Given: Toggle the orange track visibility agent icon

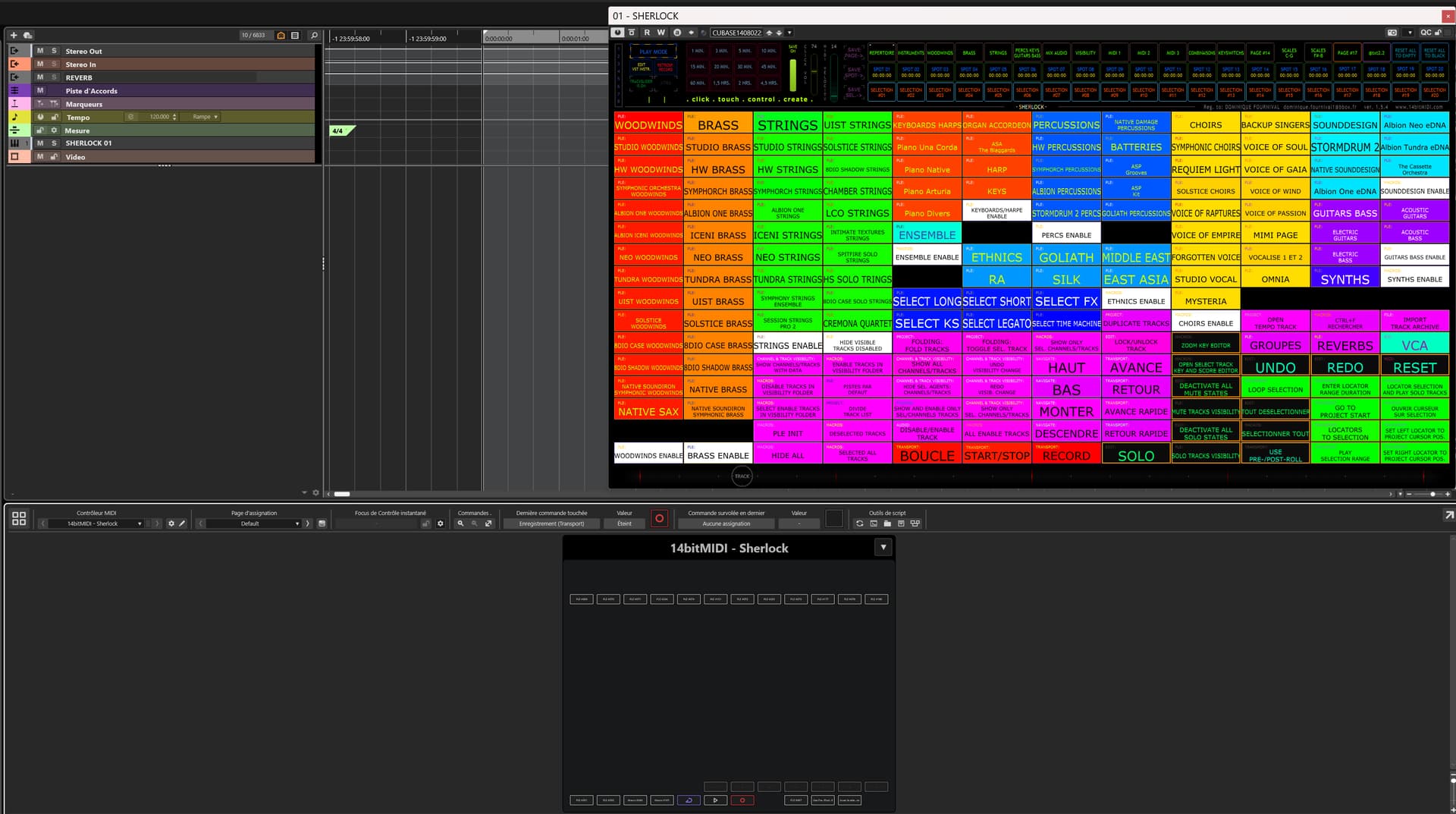Looking at the screenshot, I should pyautogui.click(x=281, y=35).
